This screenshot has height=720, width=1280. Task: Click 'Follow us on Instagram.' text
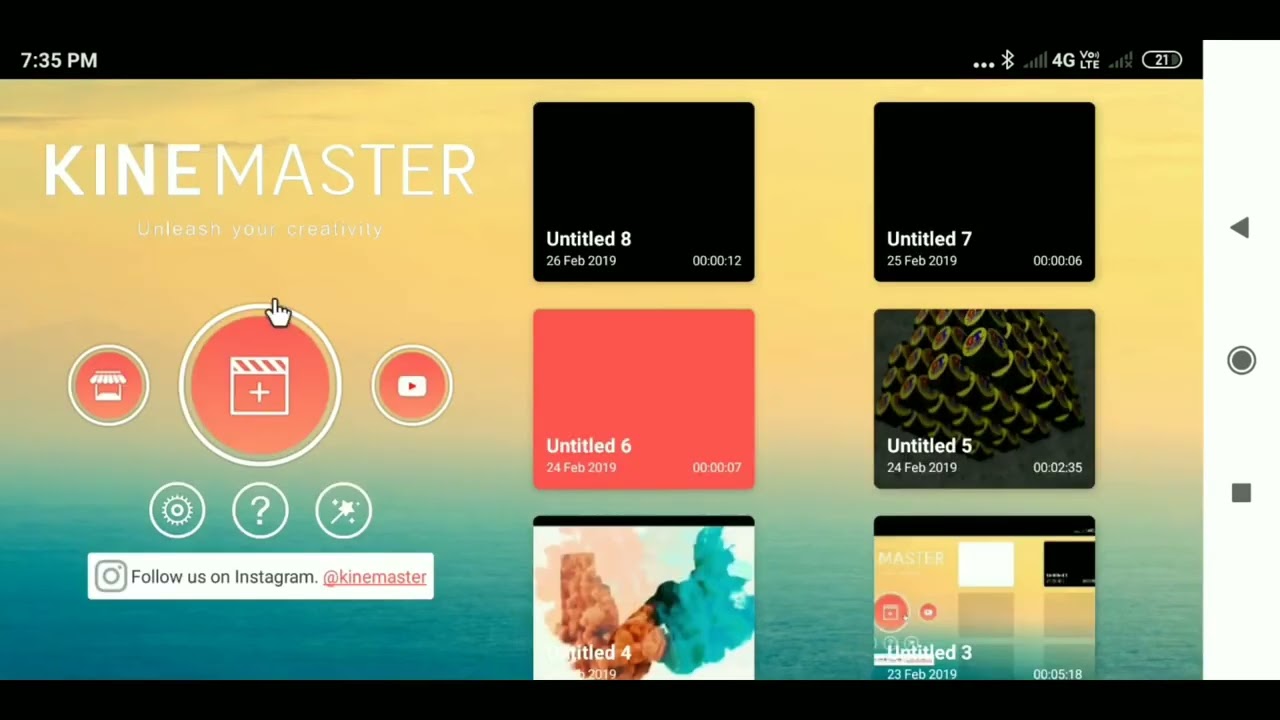(x=224, y=577)
